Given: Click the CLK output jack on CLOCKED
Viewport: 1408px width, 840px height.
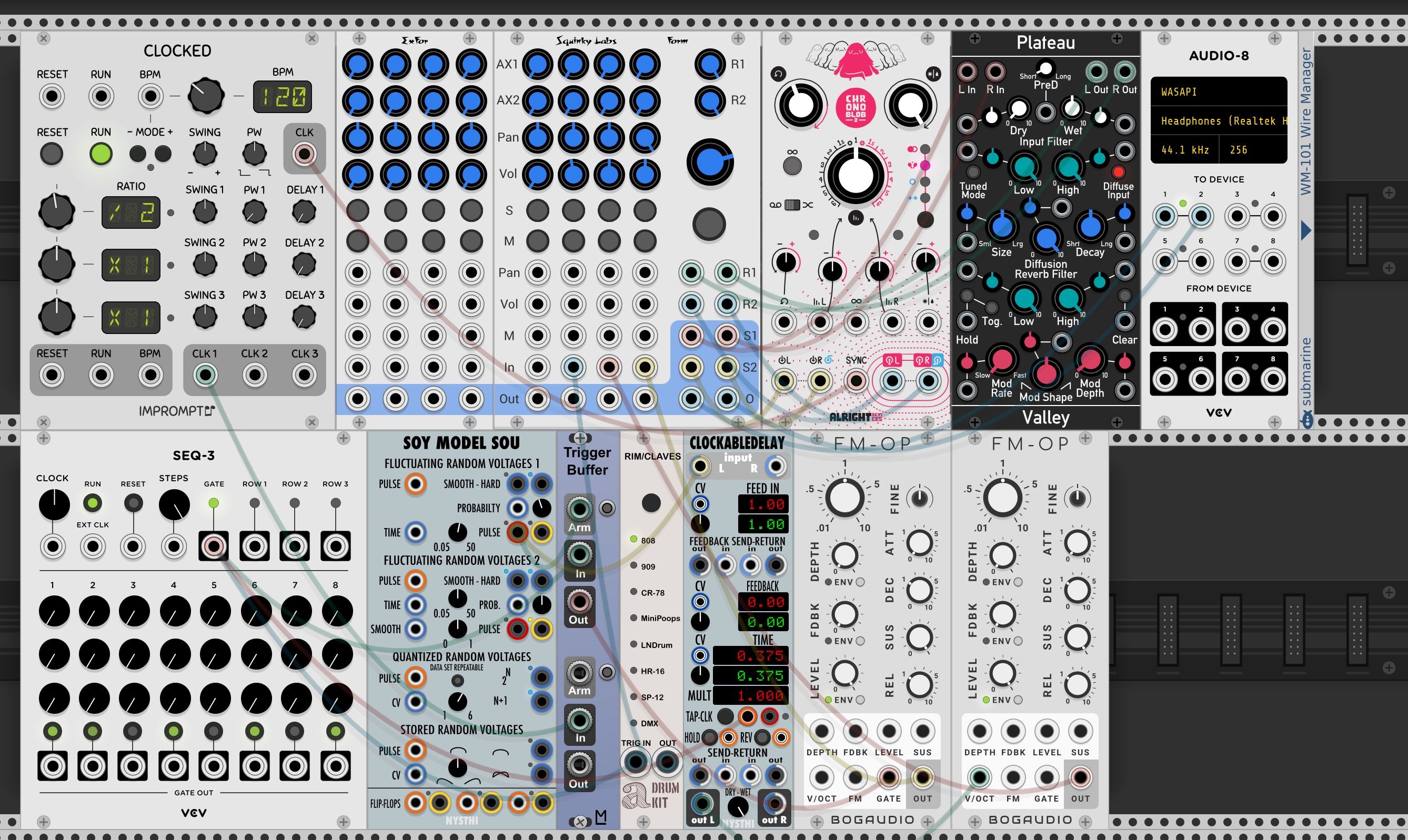Looking at the screenshot, I should (x=304, y=154).
